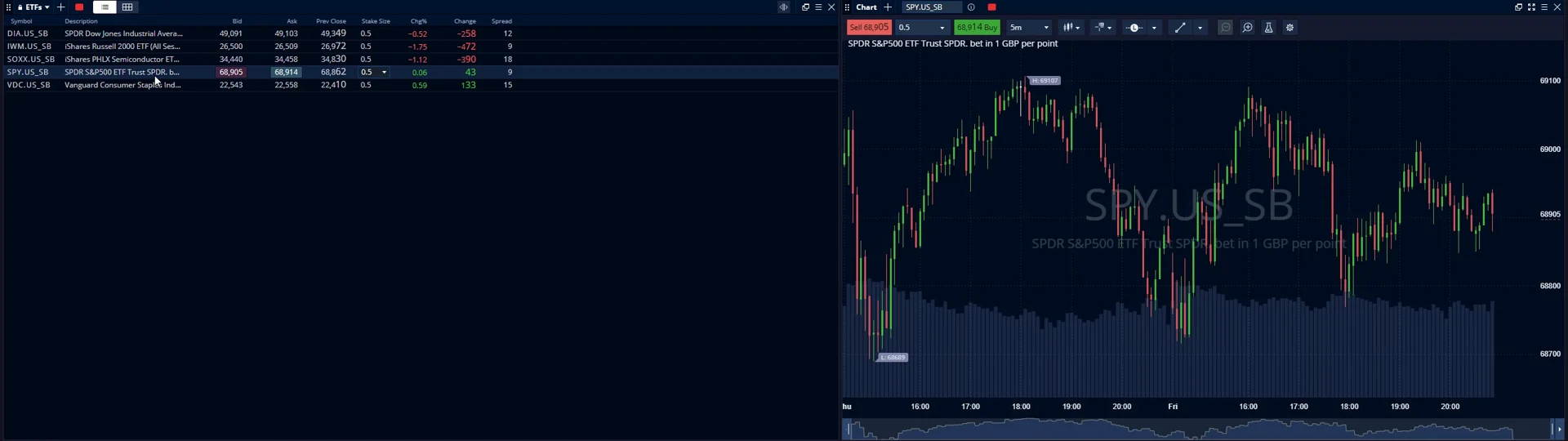The image size is (1568, 441).
Task: Click 68,914 Buy button on chart
Action: [x=977, y=28]
